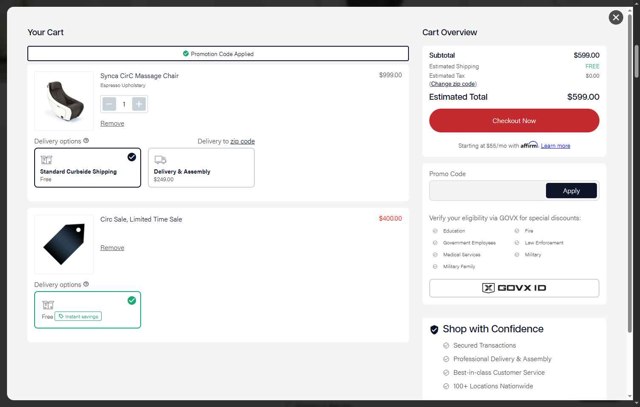The image size is (640, 407).
Task: Click the Change zip code link
Action: 453,84
